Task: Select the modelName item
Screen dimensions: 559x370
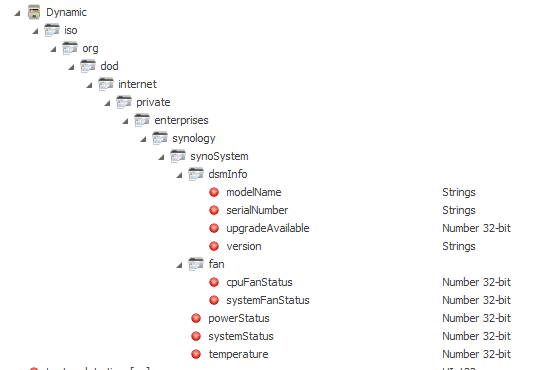Action: (254, 192)
